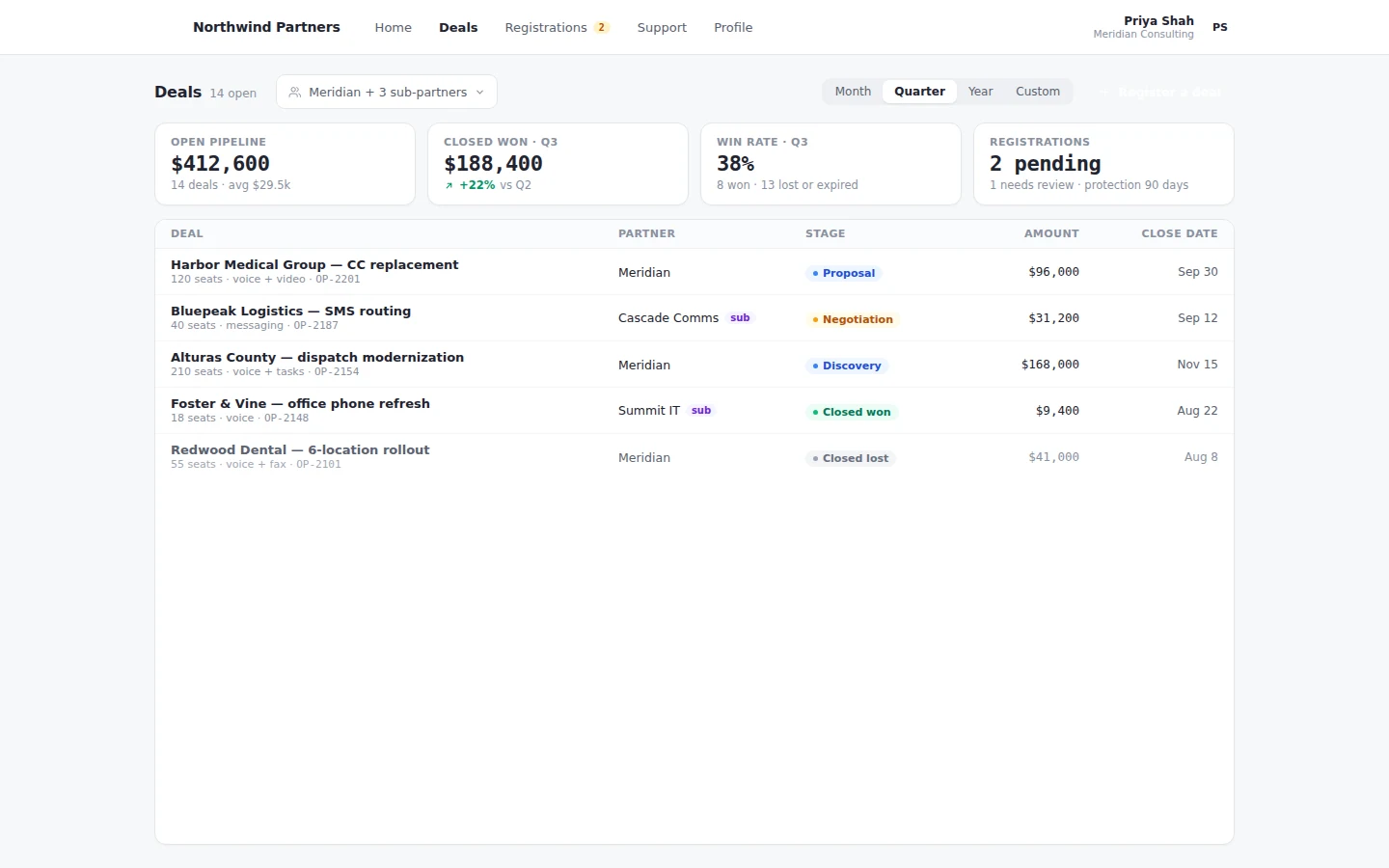1389x868 pixels.
Task: Switch the period to Year
Action: (980, 92)
